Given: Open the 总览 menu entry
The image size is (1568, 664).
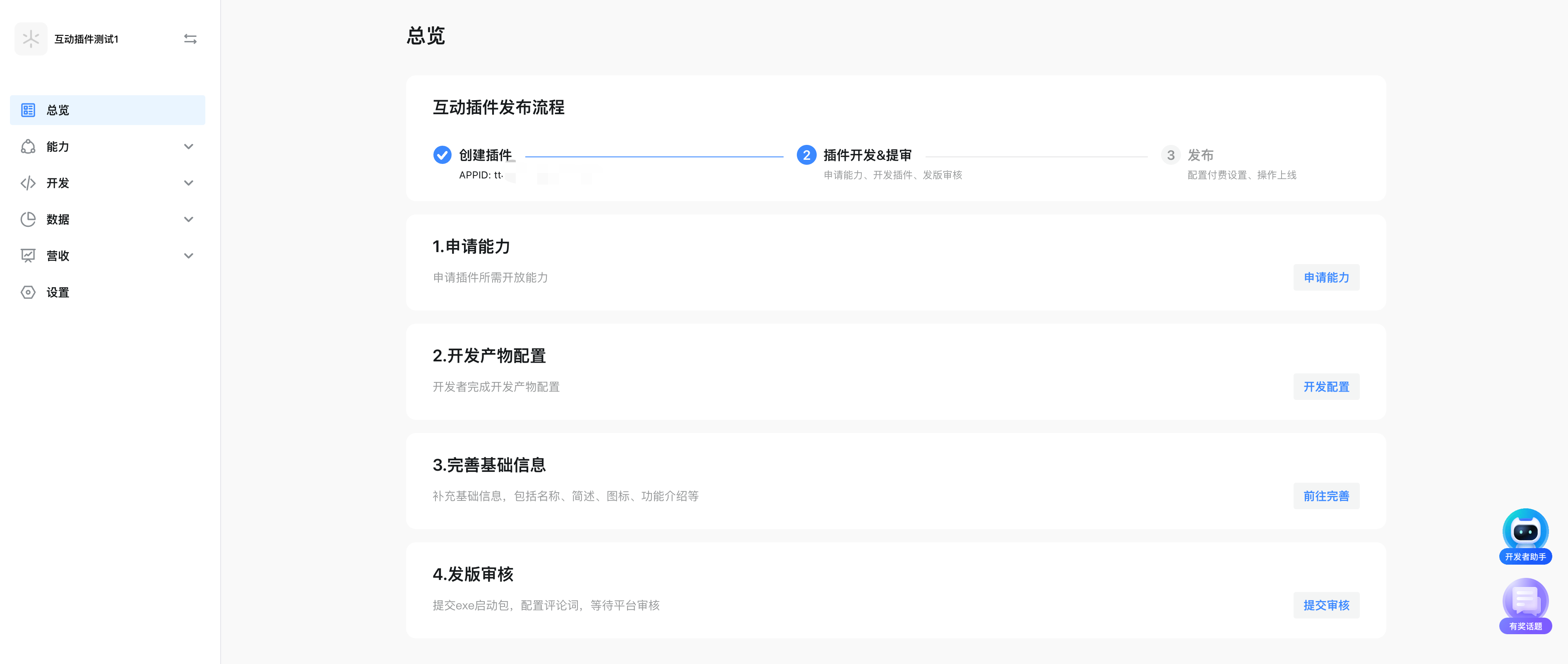Looking at the screenshot, I should point(58,110).
